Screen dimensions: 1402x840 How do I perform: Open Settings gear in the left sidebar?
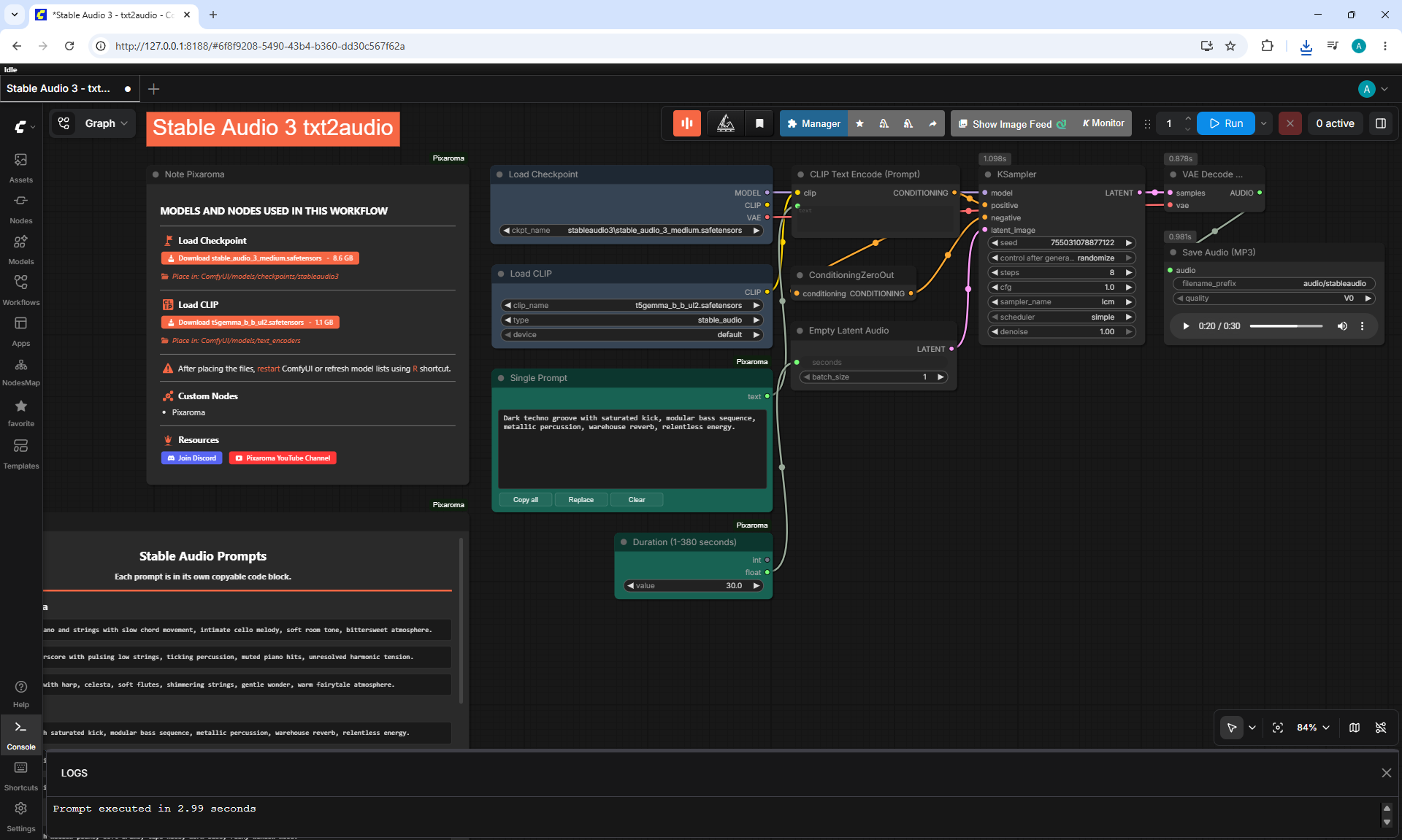tap(21, 817)
